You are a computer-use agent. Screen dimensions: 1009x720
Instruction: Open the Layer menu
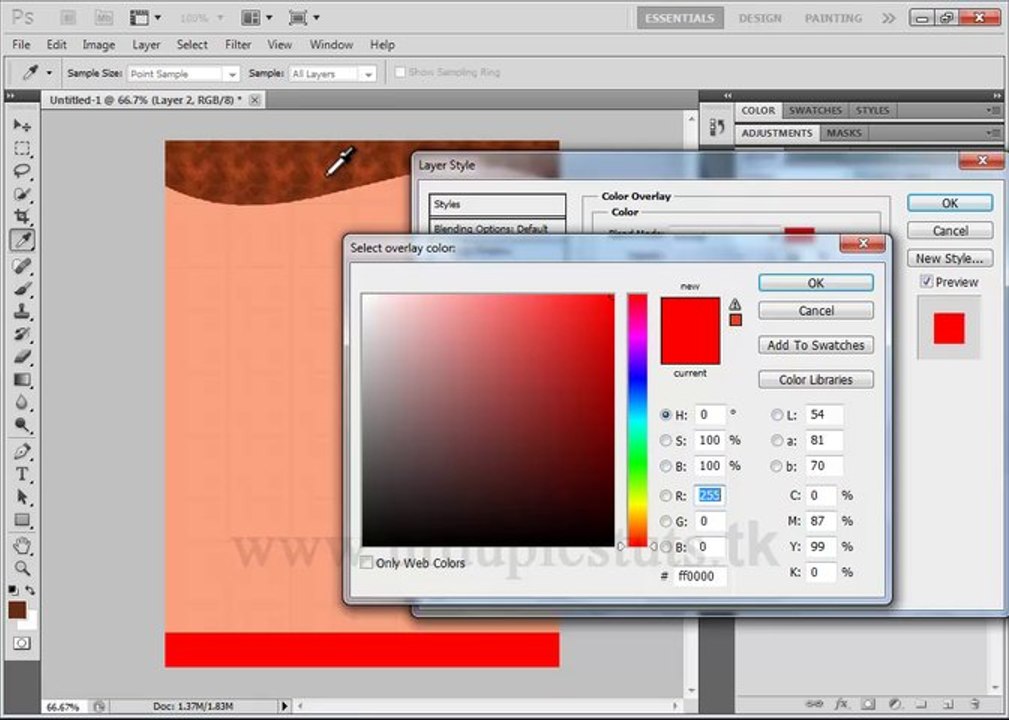click(x=146, y=44)
